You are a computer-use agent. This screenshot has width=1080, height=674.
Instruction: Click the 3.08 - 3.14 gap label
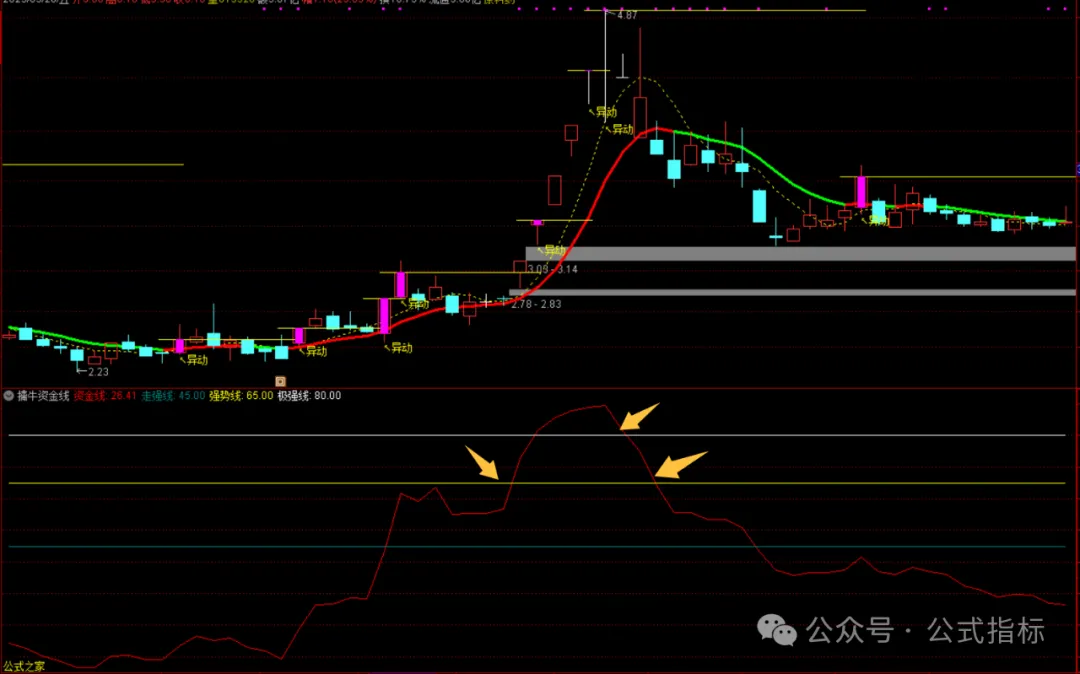click(x=552, y=269)
